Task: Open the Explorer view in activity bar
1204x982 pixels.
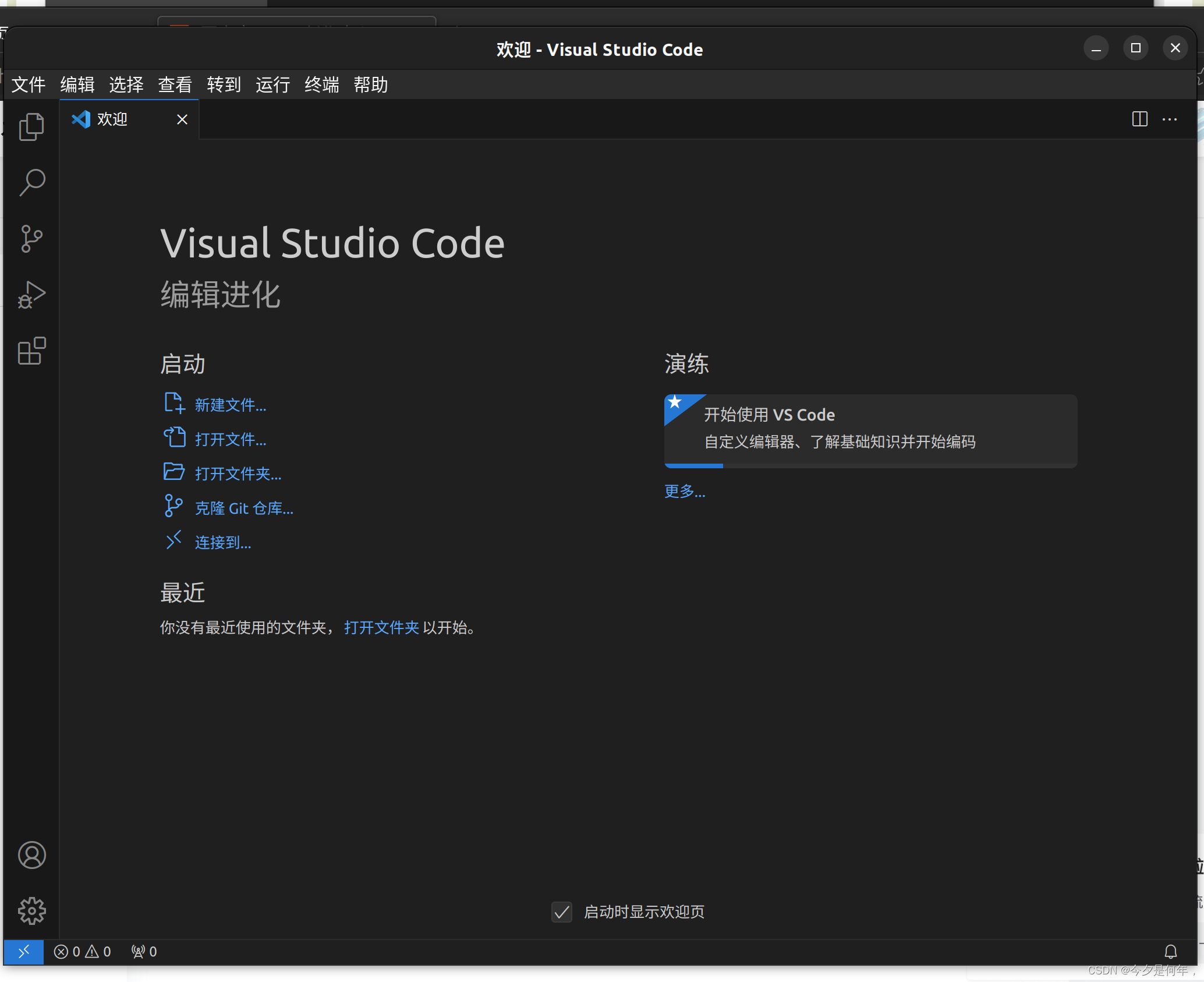Action: coord(31,126)
